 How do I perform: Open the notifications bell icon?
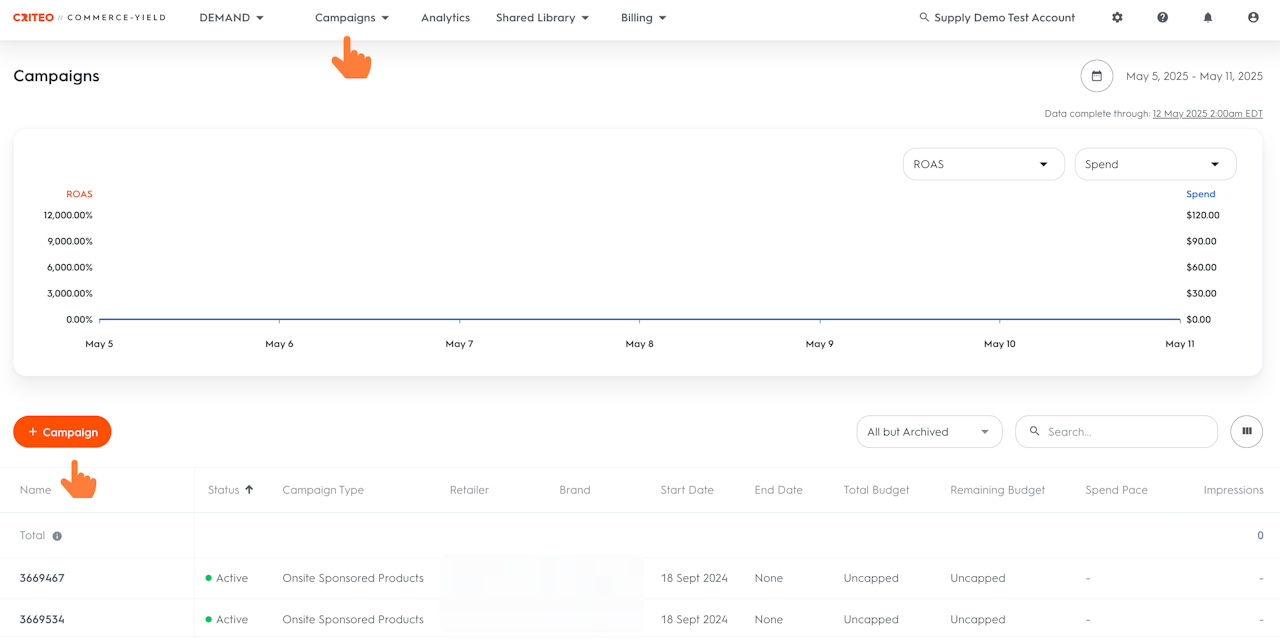[1208, 18]
